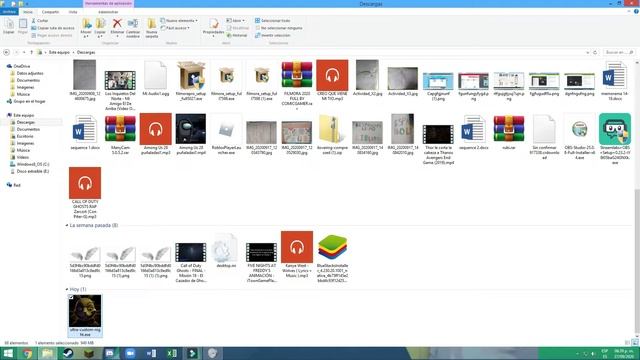640x360 pixels.
Task: Click the Historial button
Action: 237,35
